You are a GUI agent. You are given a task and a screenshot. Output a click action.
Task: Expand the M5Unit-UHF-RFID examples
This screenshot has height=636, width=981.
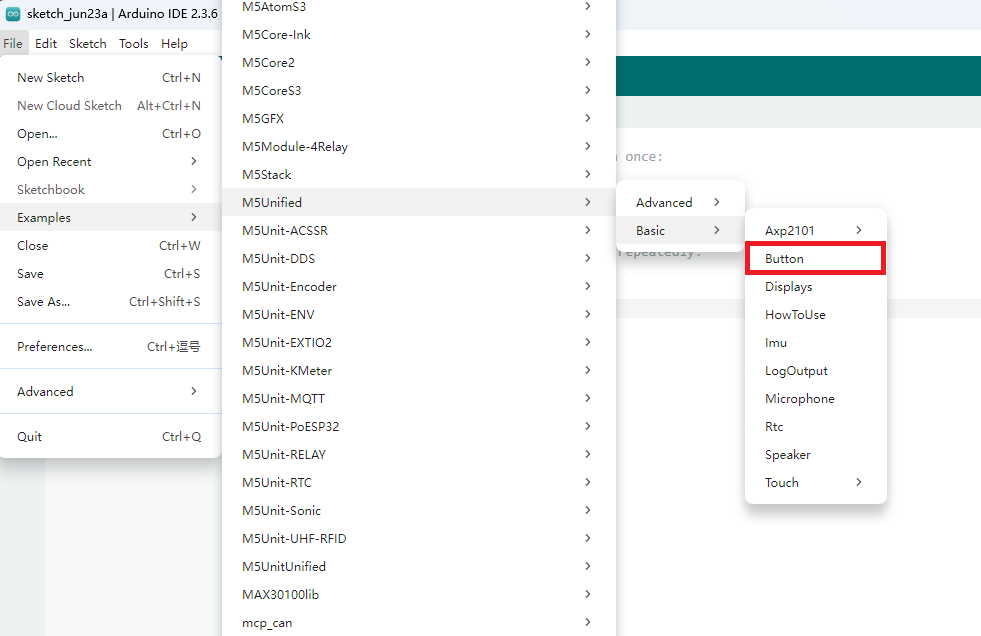click(x=419, y=538)
